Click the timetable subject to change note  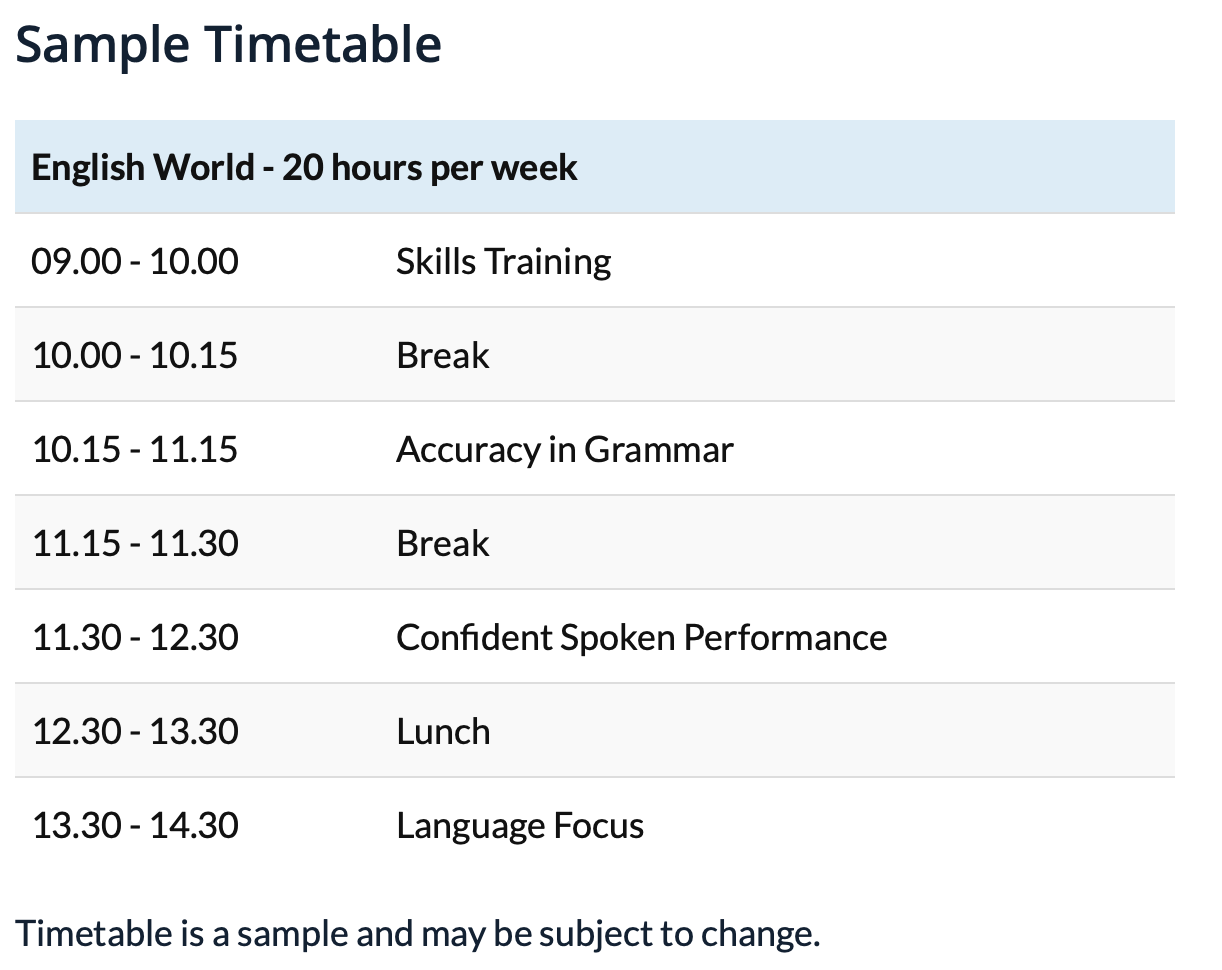click(x=418, y=934)
